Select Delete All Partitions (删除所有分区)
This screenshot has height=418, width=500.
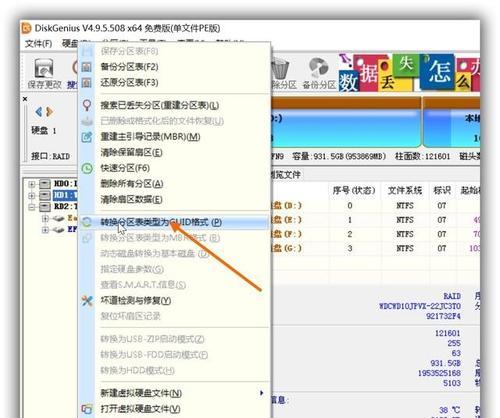pos(132,184)
